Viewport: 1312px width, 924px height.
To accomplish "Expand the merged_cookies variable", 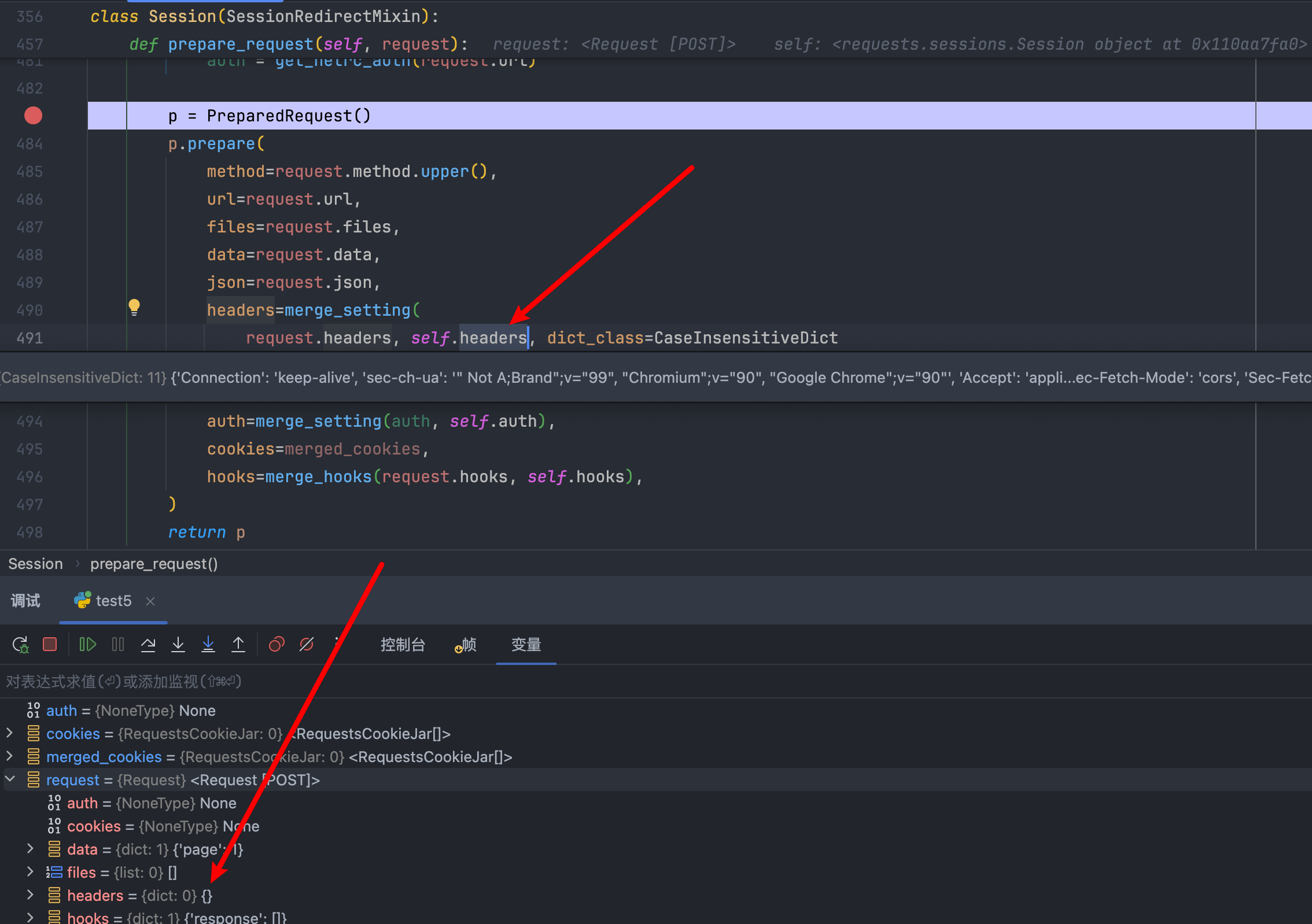I will coord(10,756).
